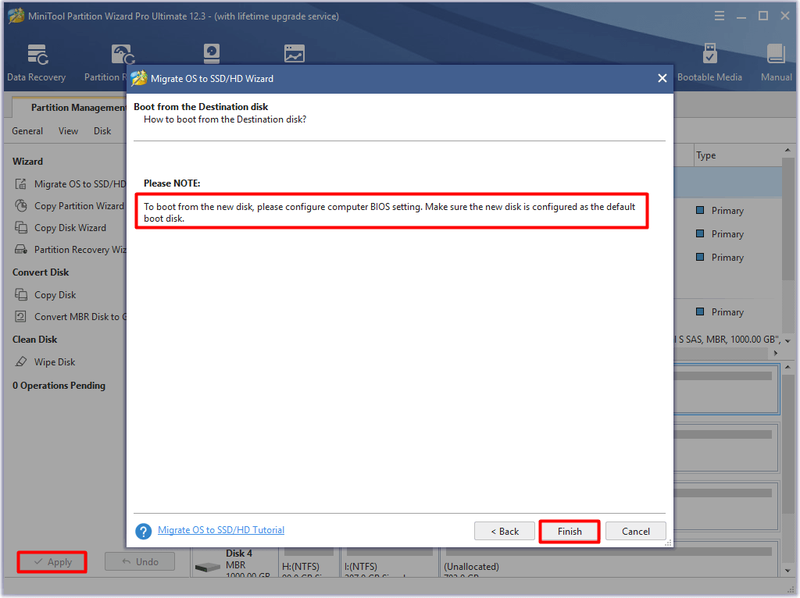
Task: Click Convert MBR Disk sidebar icon
Action: click(x=20, y=316)
